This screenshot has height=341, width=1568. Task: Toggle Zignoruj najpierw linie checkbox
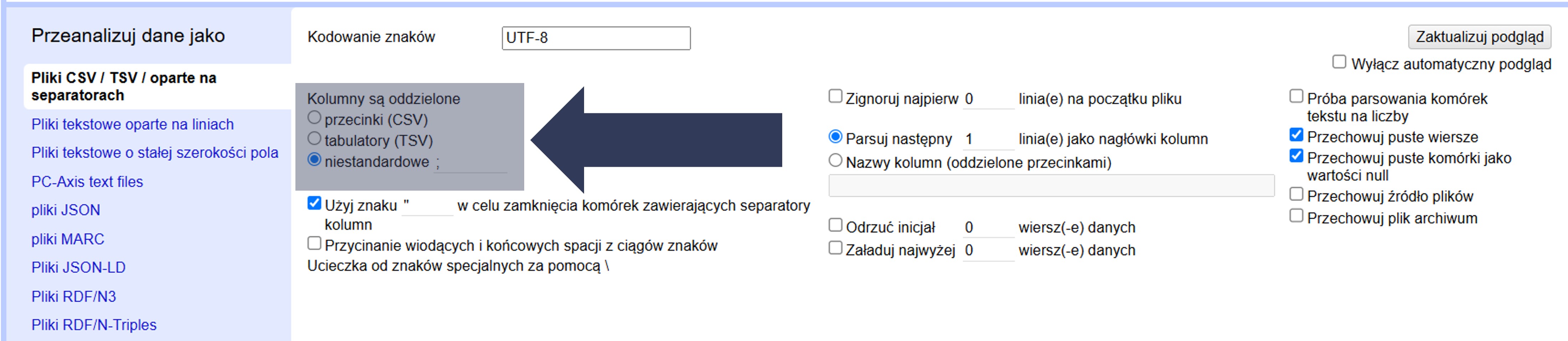[x=835, y=97]
